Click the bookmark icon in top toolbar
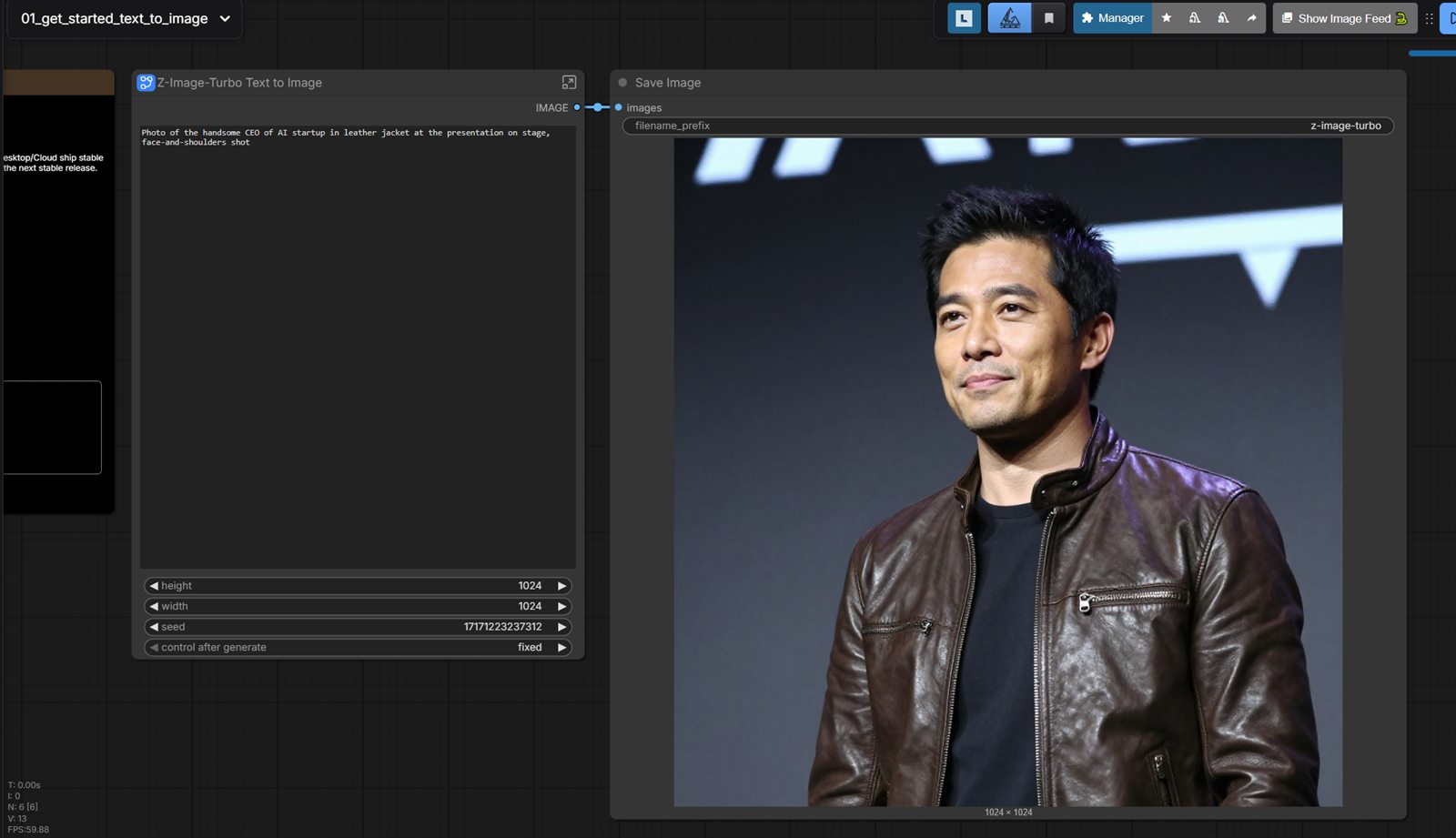Screen dimensions: 1456x838 pyautogui.click(x=1048, y=18)
